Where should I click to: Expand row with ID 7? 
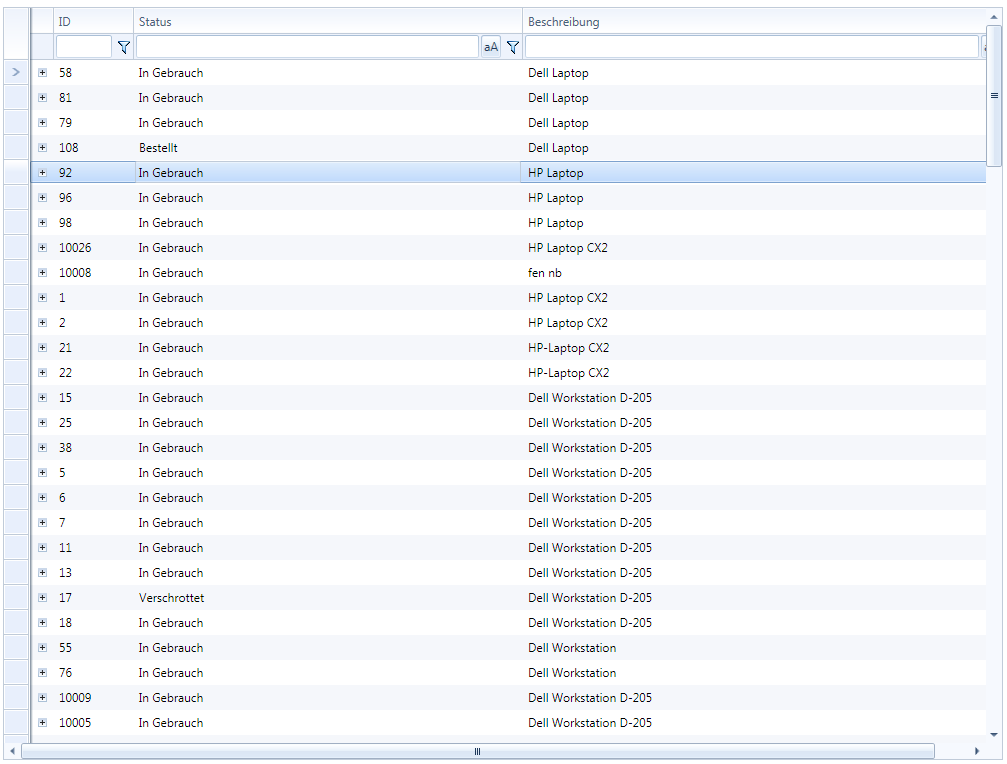pos(42,523)
